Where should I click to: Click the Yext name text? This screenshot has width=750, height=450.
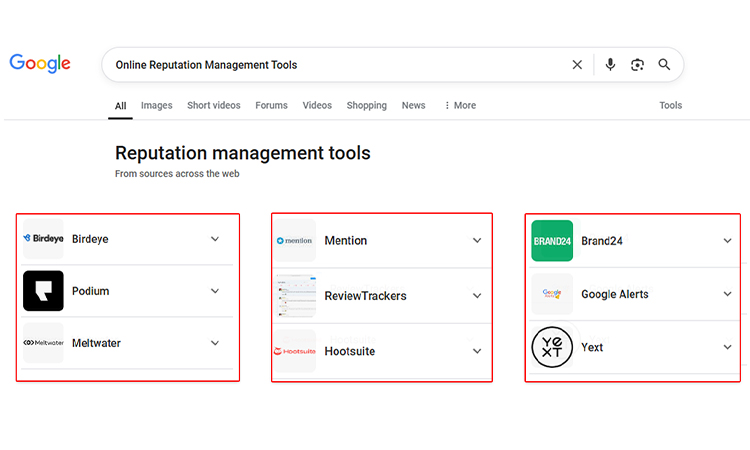click(592, 347)
